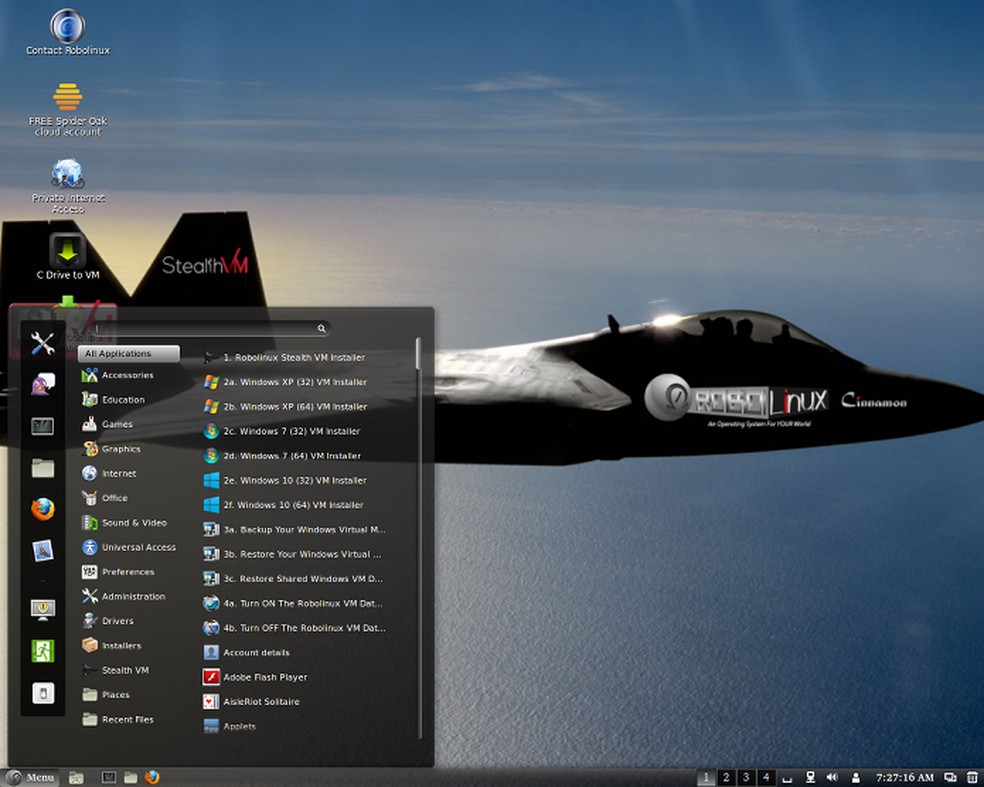Launch Firefox from the bottom panel

(152, 778)
